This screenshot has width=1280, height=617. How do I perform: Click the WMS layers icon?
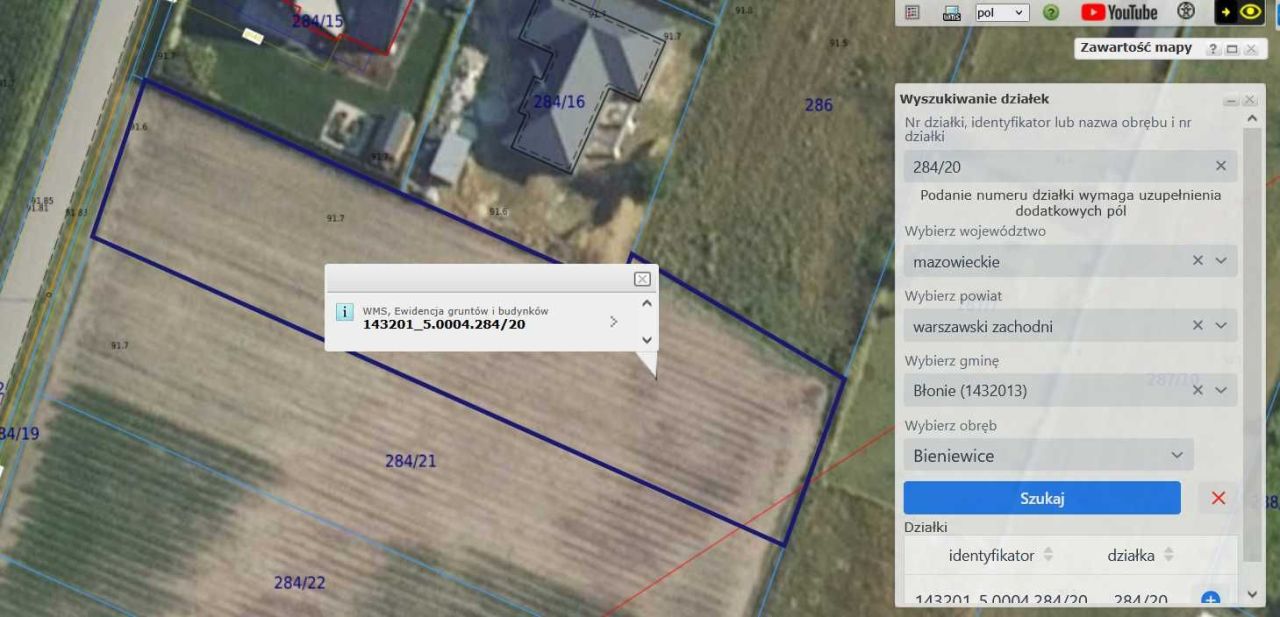[x=951, y=13]
